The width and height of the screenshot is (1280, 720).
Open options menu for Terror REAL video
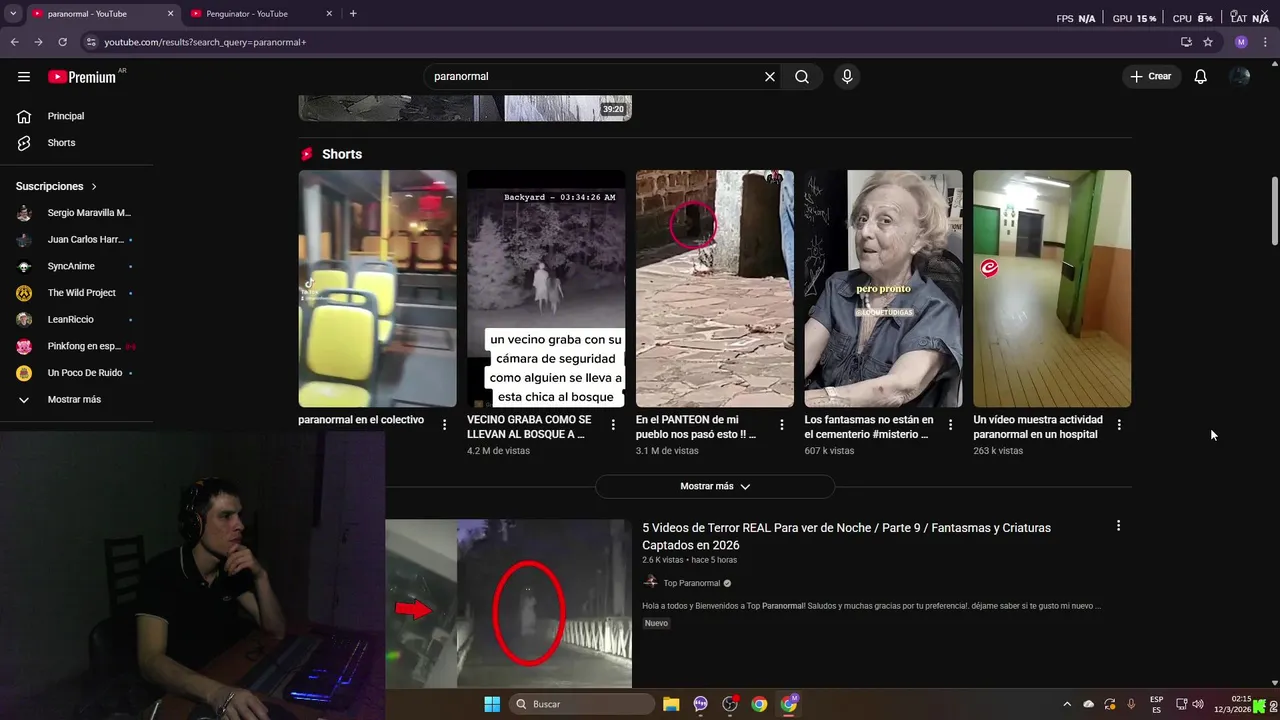tap(1118, 526)
